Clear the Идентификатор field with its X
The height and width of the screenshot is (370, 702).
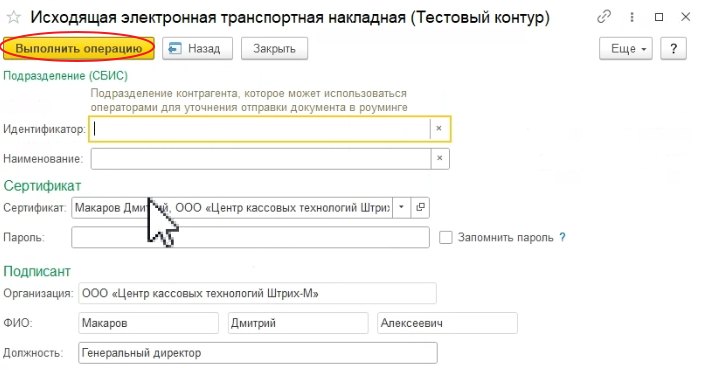tap(439, 129)
